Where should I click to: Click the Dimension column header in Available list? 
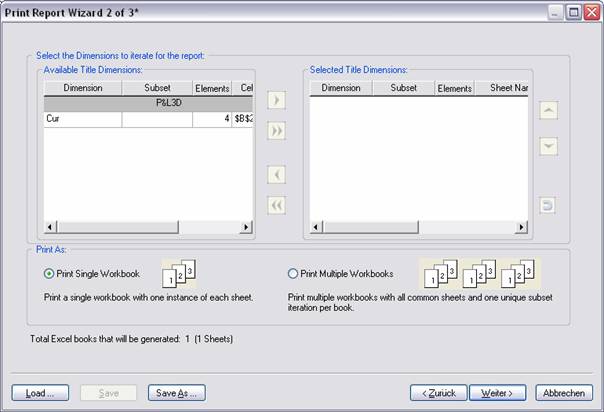82,88
